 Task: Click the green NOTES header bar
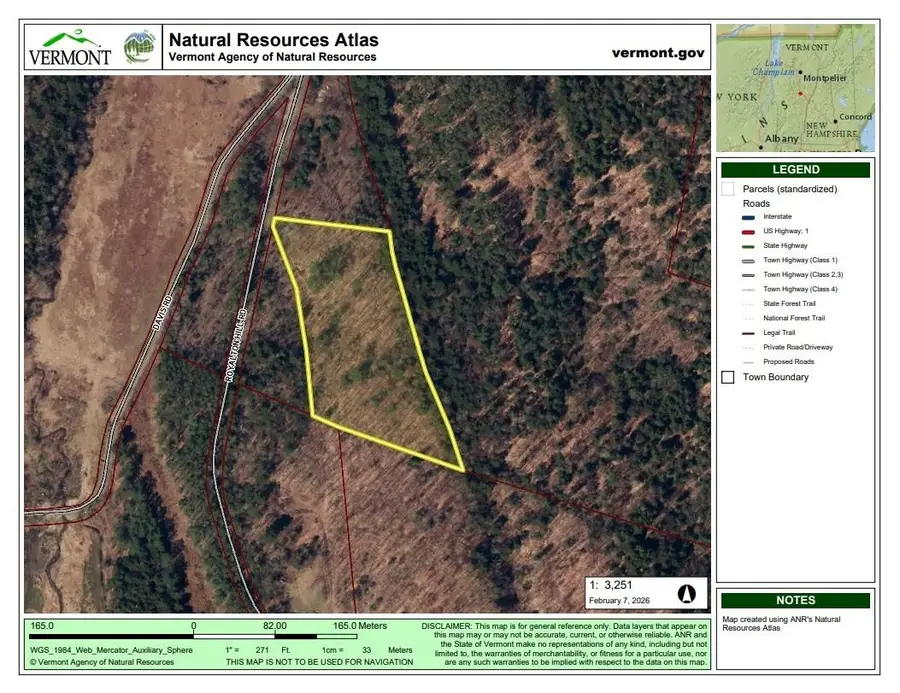795,601
